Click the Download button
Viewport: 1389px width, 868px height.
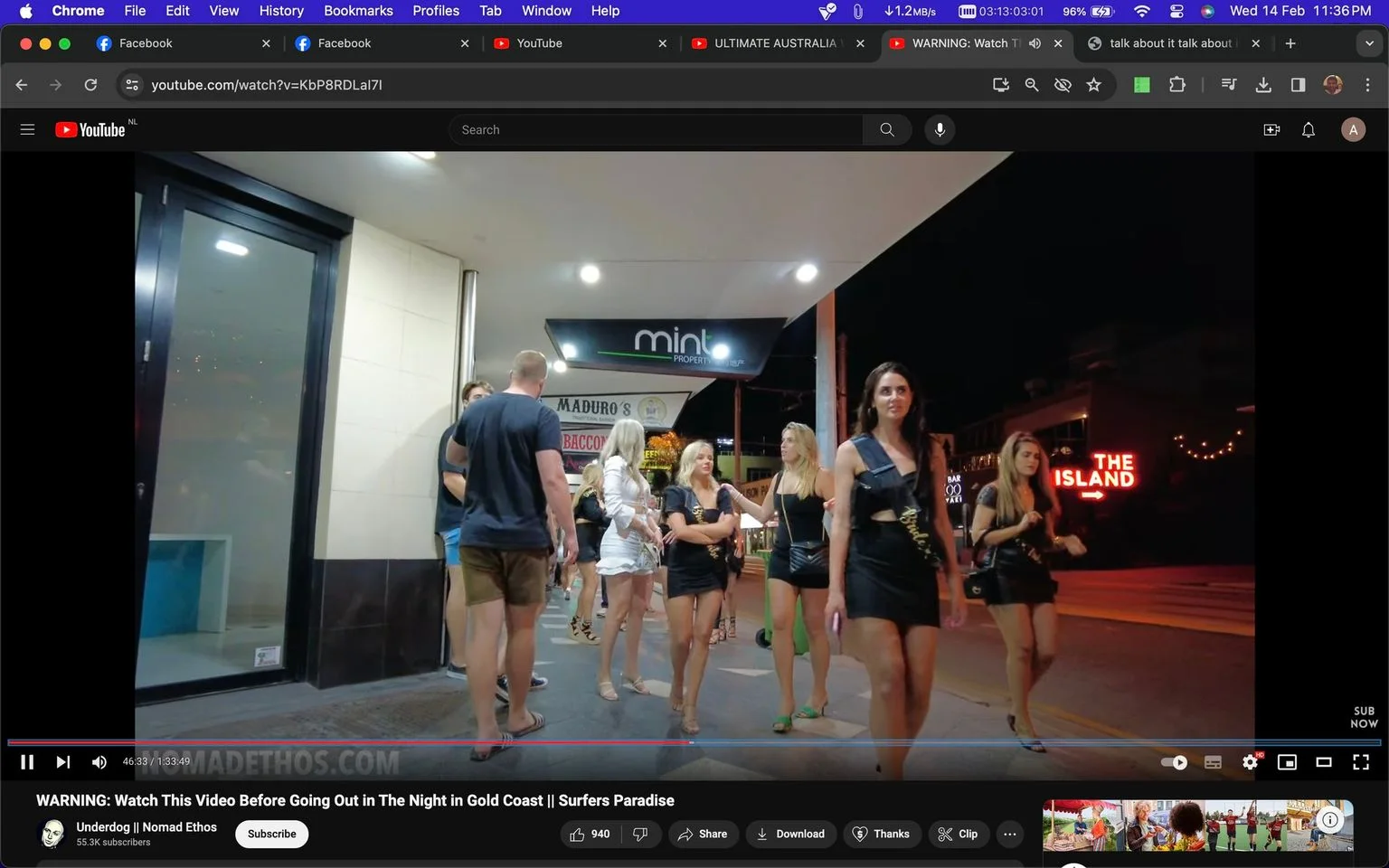(790, 834)
